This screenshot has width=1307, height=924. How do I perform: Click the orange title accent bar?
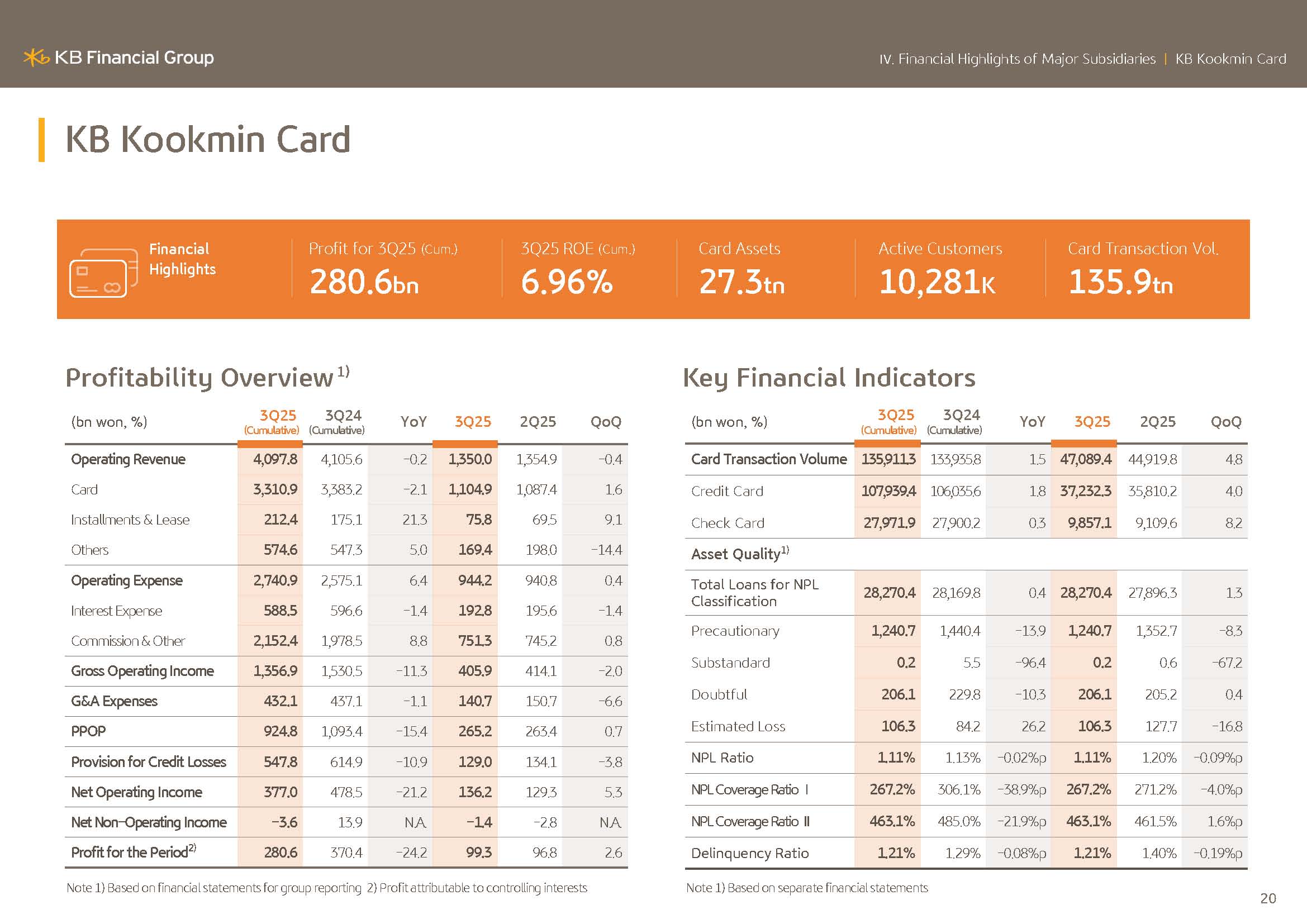coord(41,140)
